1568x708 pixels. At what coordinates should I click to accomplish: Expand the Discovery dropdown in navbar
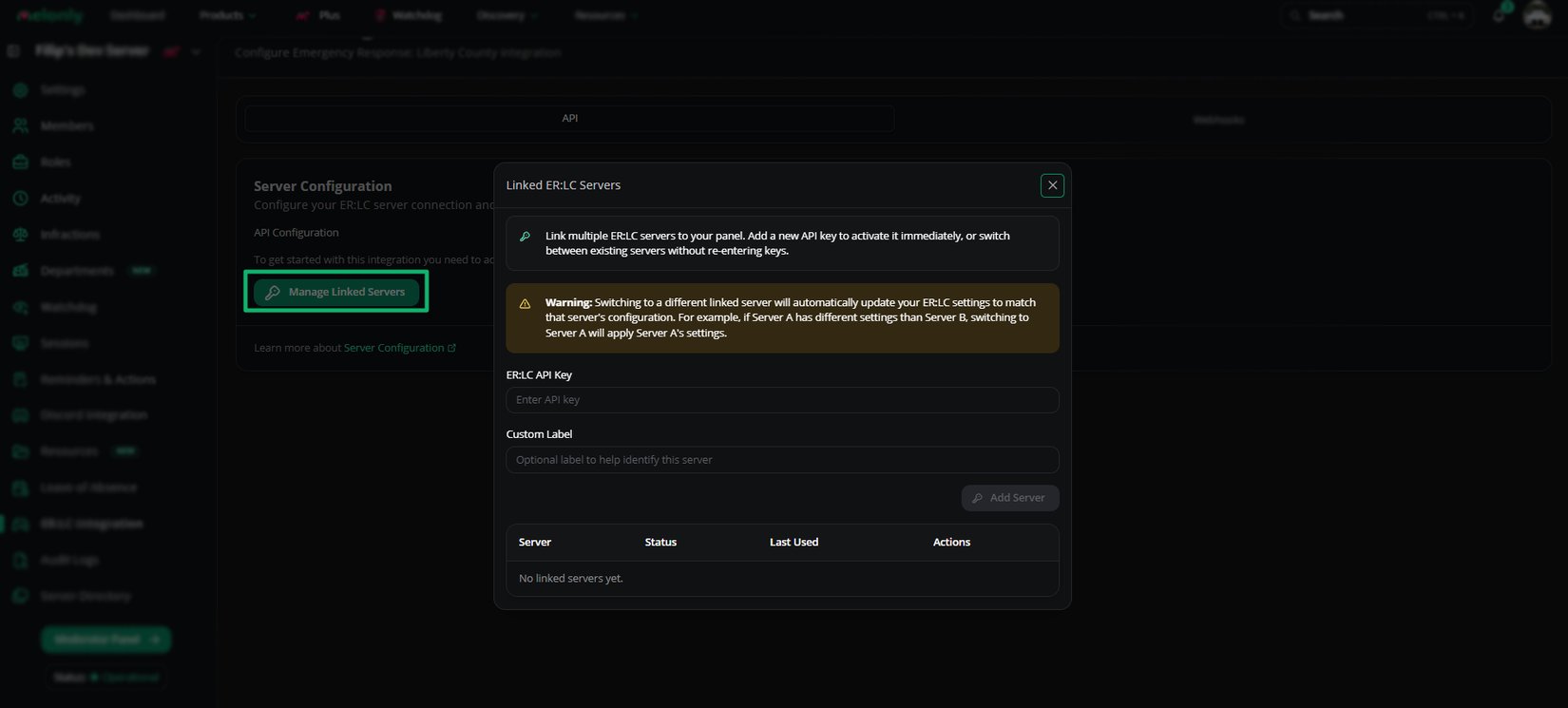click(507, 15)
